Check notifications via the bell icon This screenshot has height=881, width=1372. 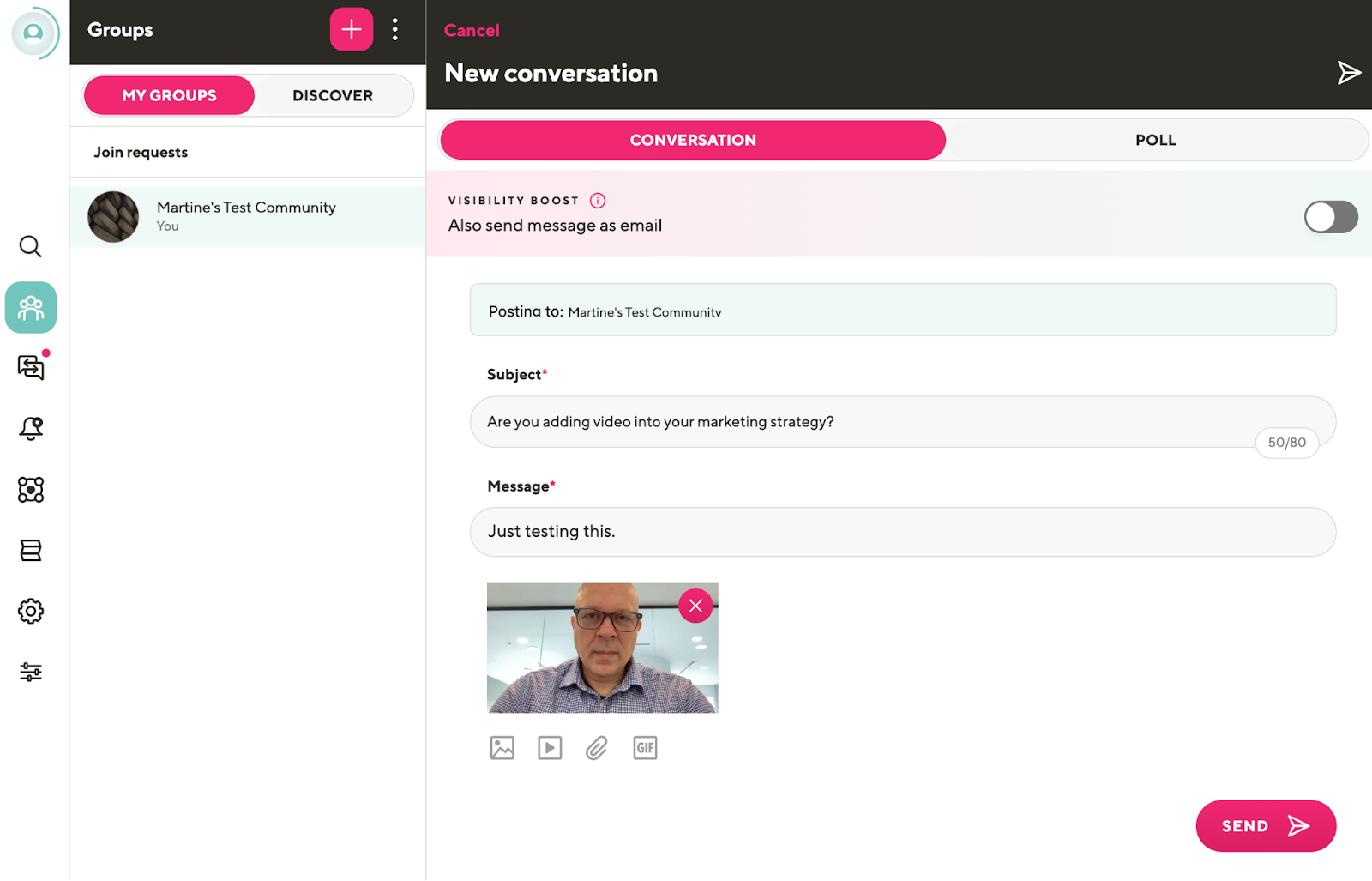30,429
